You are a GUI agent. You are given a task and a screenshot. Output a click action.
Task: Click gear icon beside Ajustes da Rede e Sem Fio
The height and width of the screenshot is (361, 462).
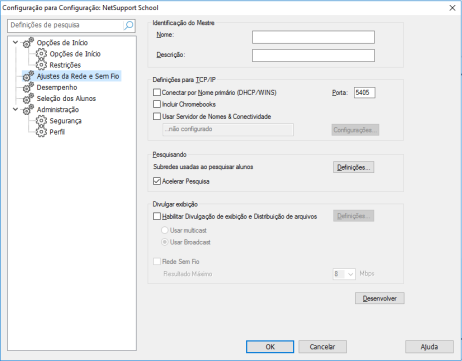coord(28,76)
